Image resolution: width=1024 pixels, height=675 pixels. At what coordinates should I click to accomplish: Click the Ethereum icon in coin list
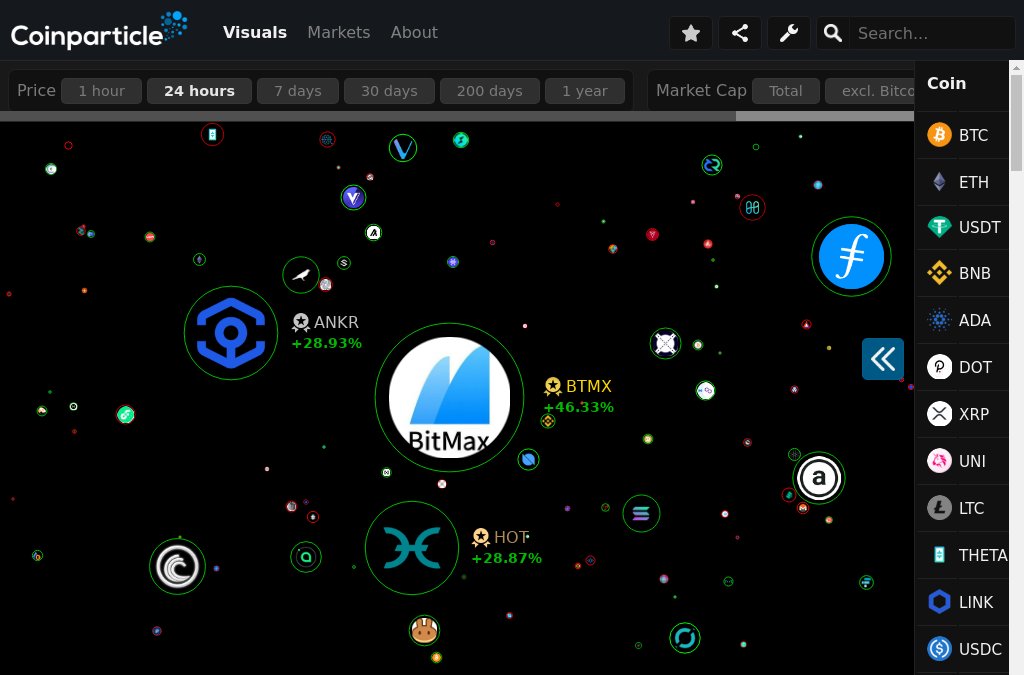(x=939, y=181)
